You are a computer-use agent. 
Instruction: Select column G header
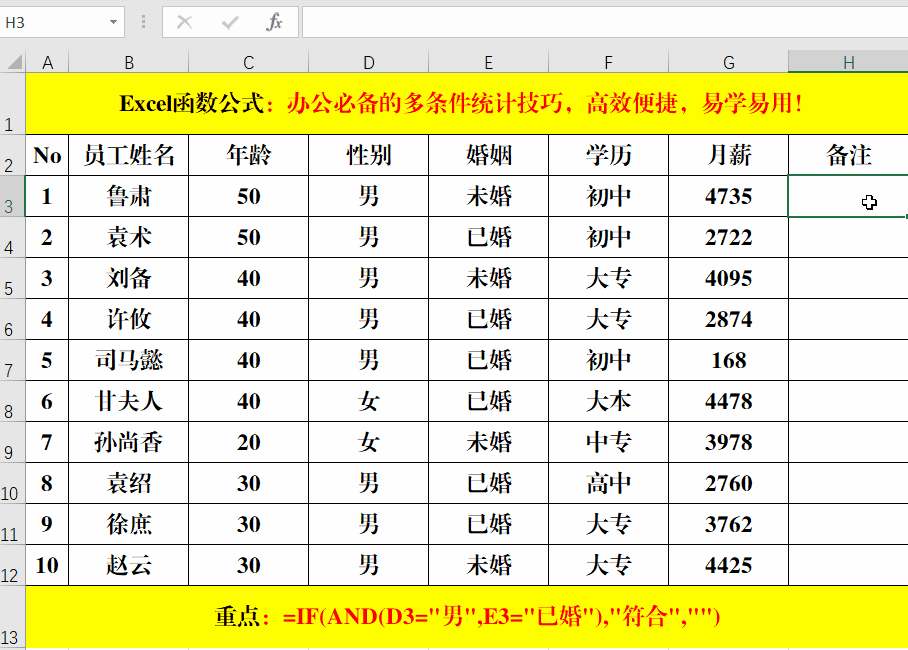[728, 62]
